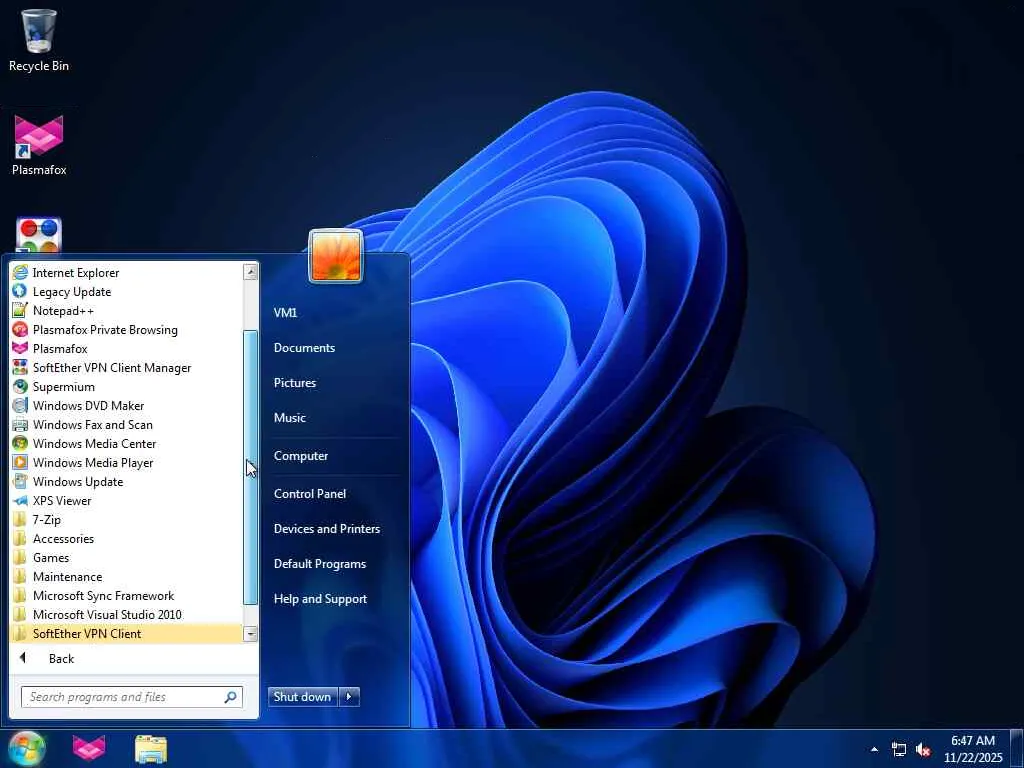Open network status tray icon

899,749
